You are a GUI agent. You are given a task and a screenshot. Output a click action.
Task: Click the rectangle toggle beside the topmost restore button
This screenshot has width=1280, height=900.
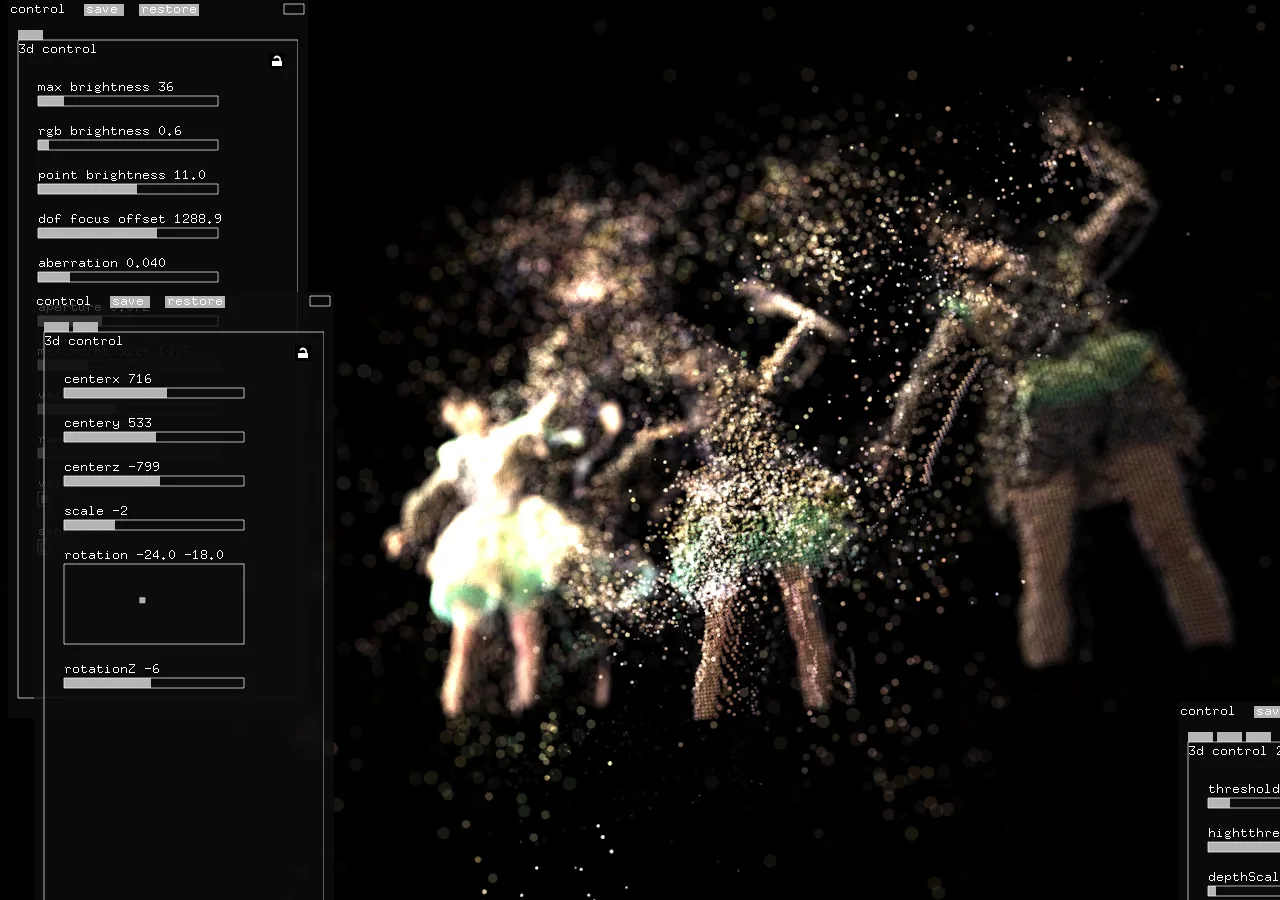click(293, 9)
